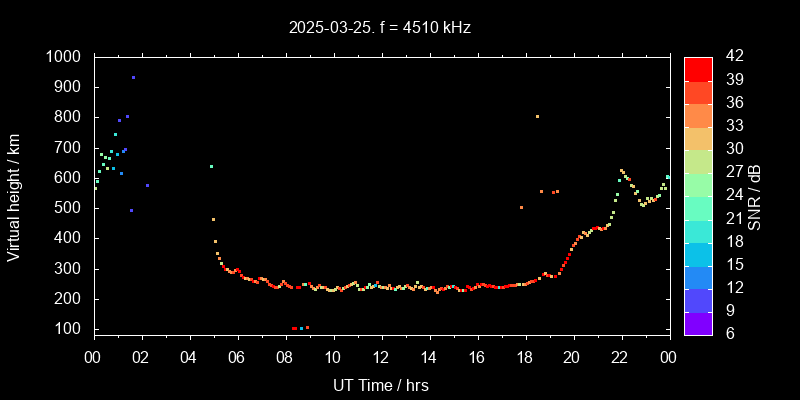Viewport: 800px width, 400px height.
Task: Click the red data points near 100 km
Action: tap(294, 328)
